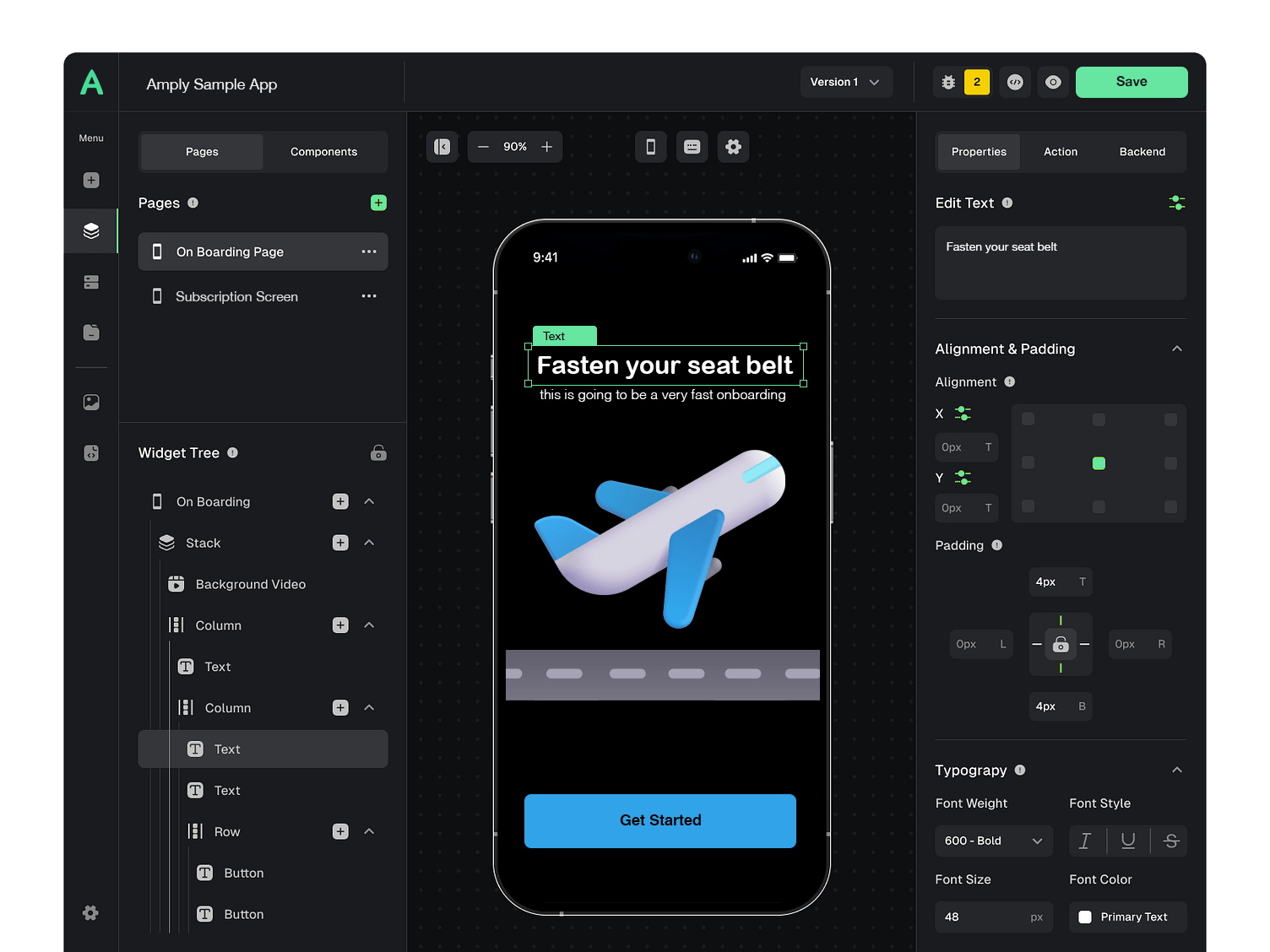This screenshot has width=1270, height=952.
Task: Select the mobile device preview icon
Action: [x=650, y=146]
